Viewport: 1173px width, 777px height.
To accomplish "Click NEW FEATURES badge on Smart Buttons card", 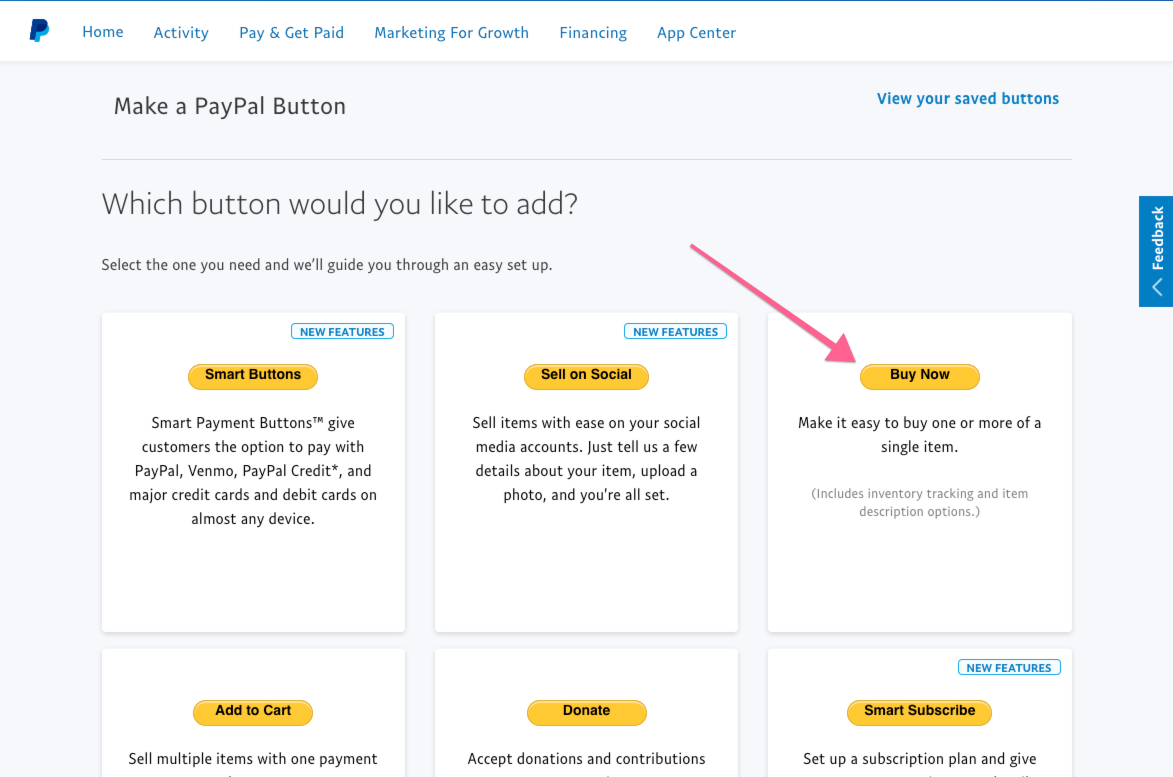I will 342,331.
